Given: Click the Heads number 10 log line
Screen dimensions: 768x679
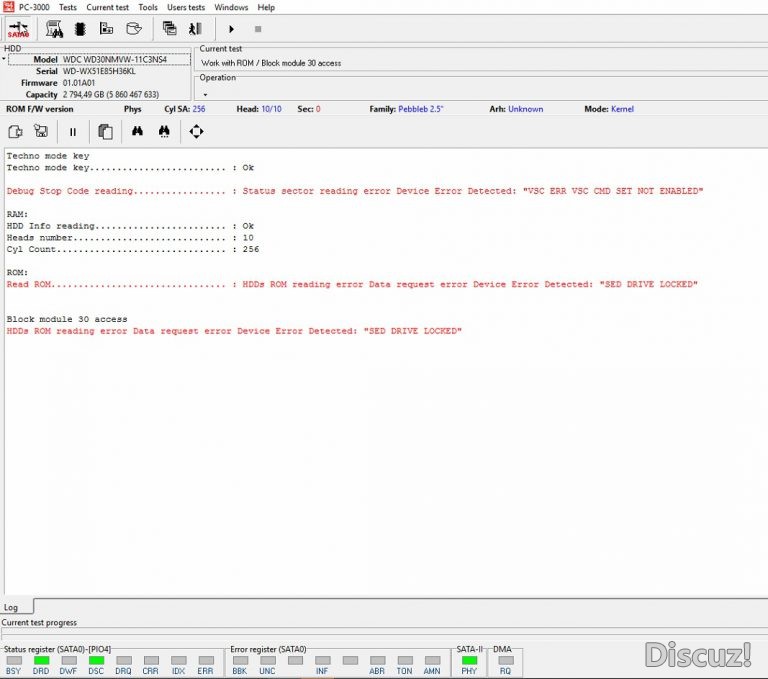Looking at the screenshot, I should click(130, 238).
